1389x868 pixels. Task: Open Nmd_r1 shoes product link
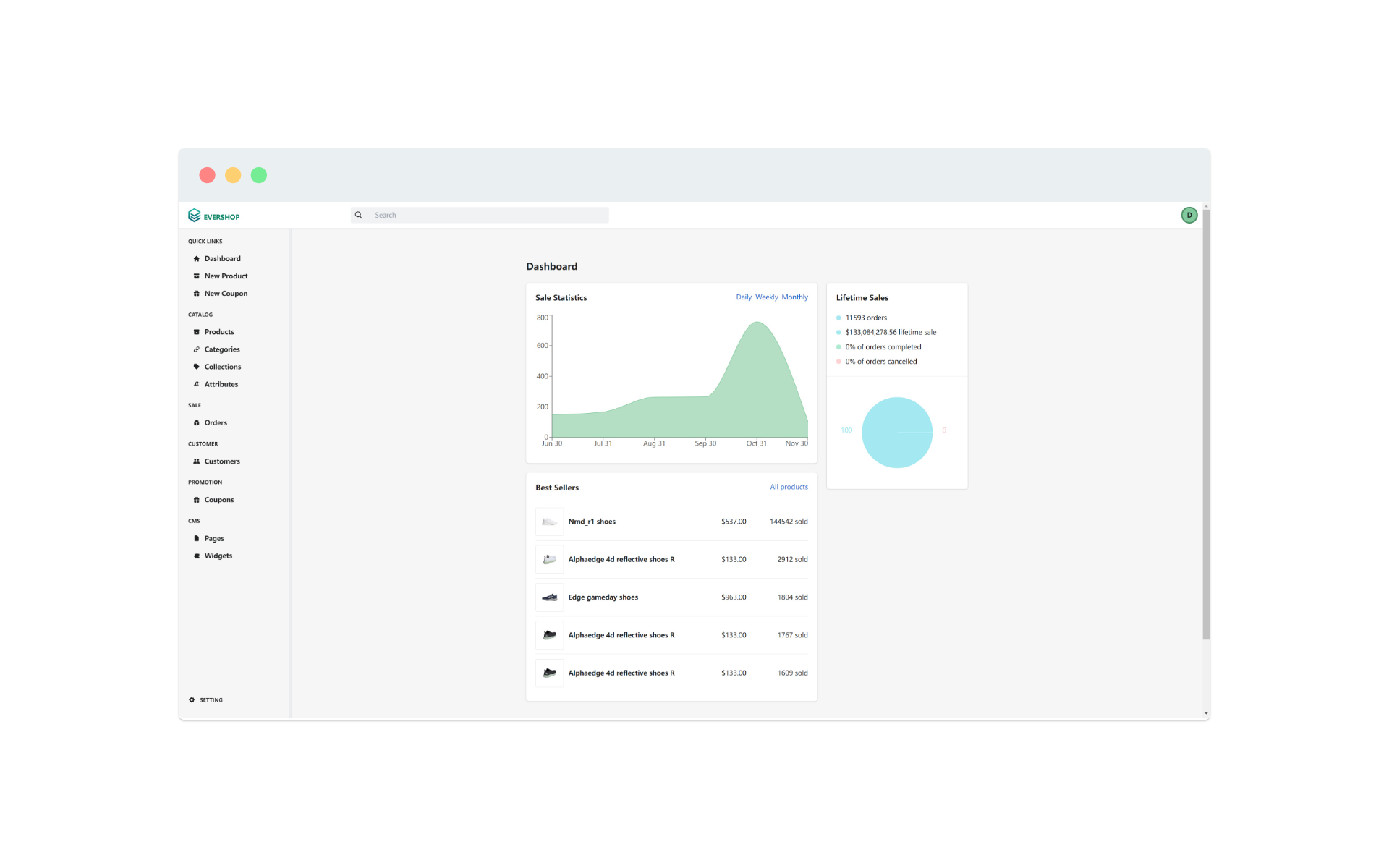592,522
